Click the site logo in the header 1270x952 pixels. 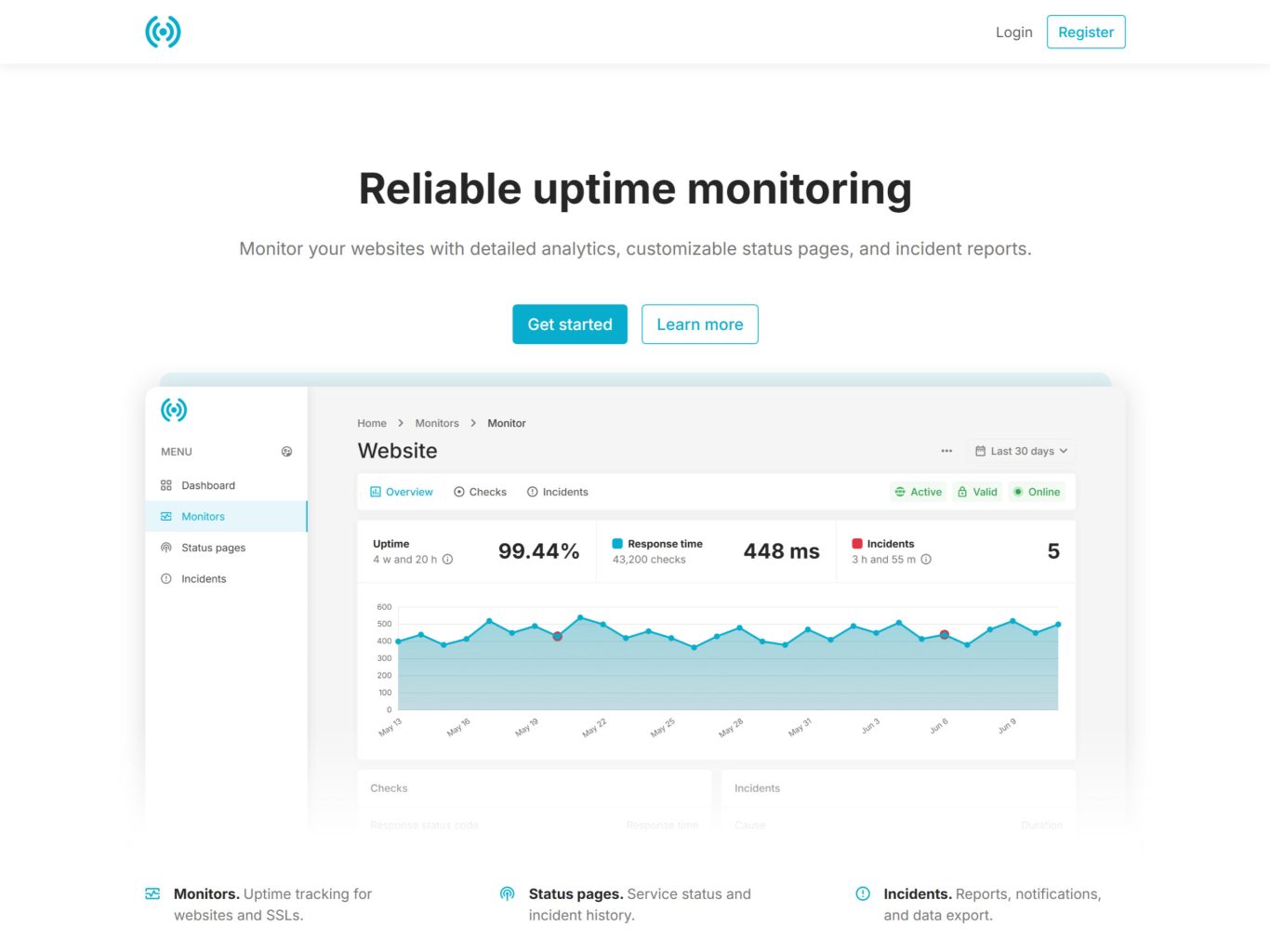pyautogui.click(x=163, y=32)
